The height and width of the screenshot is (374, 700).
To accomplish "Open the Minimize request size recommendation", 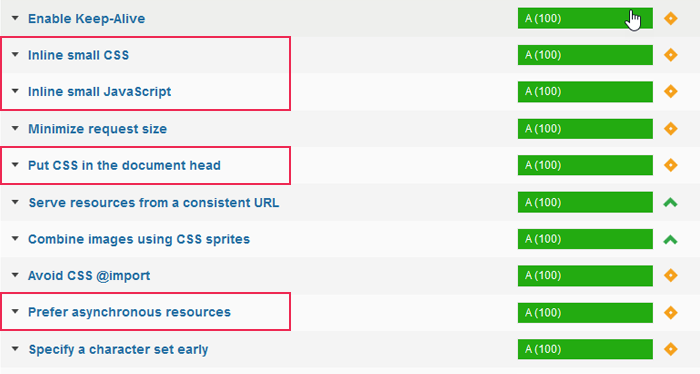I will point(97,129).
